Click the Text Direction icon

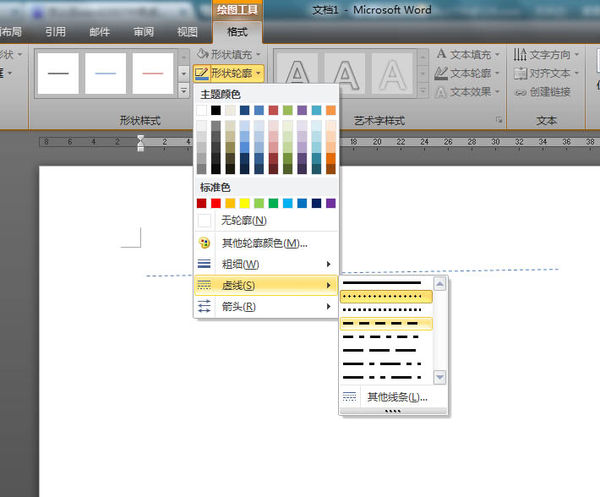click(520, 54)
